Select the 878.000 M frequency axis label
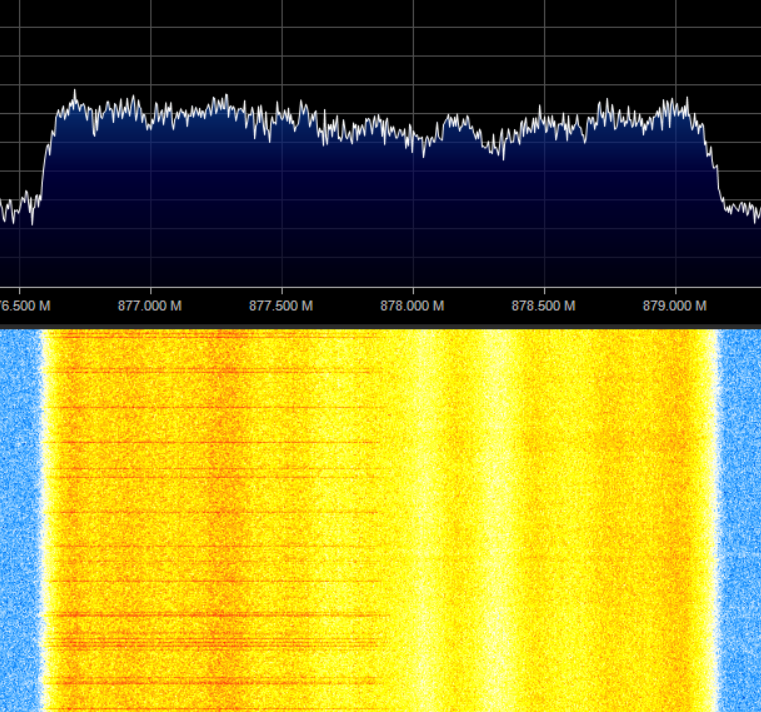This screenshot has height=712, width=761. [x=412, y=305]
